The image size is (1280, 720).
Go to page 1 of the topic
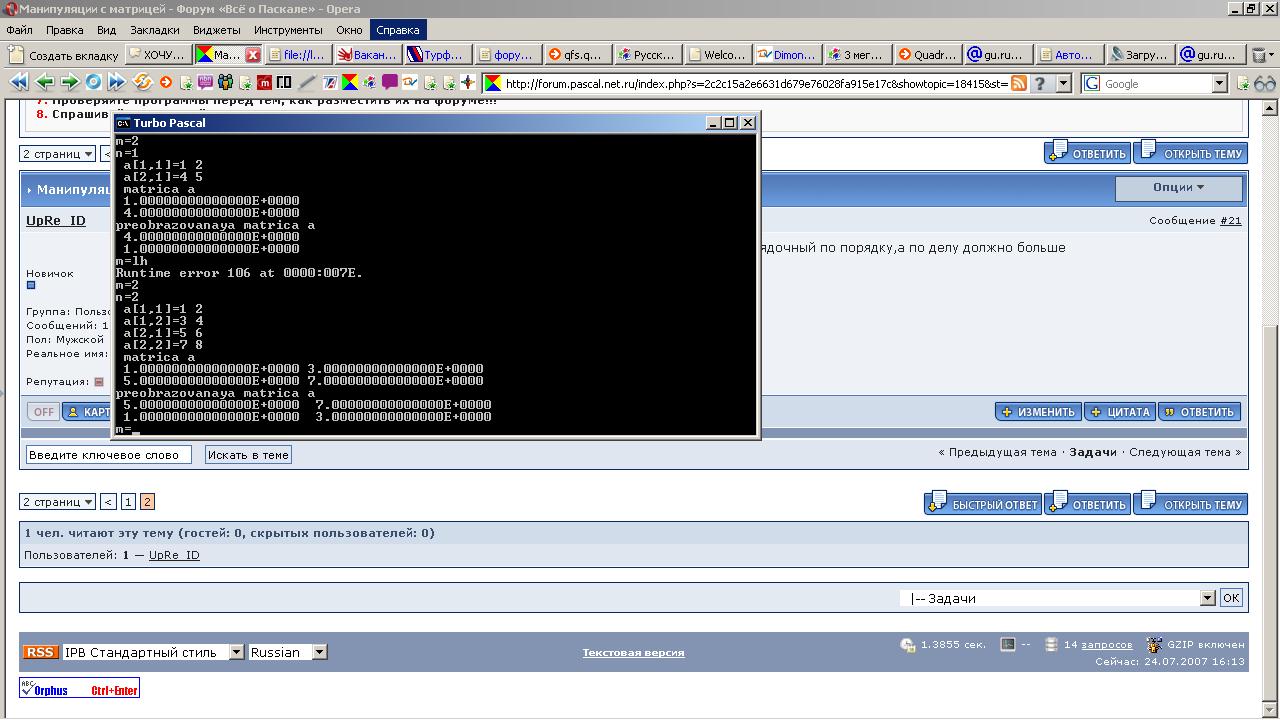pos(128,502)
